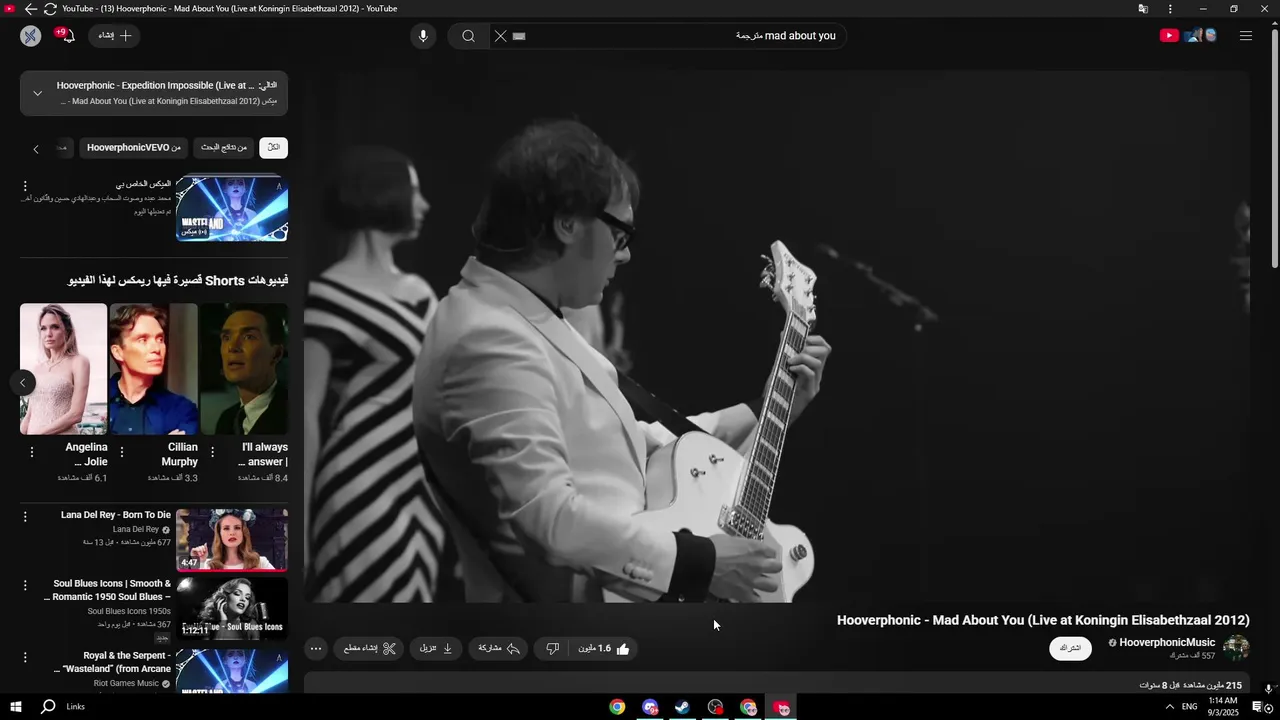The width and height of the screenshot is (1280, 720).
Task: Open Windows taskbar search
Action: tap(48, 707)
